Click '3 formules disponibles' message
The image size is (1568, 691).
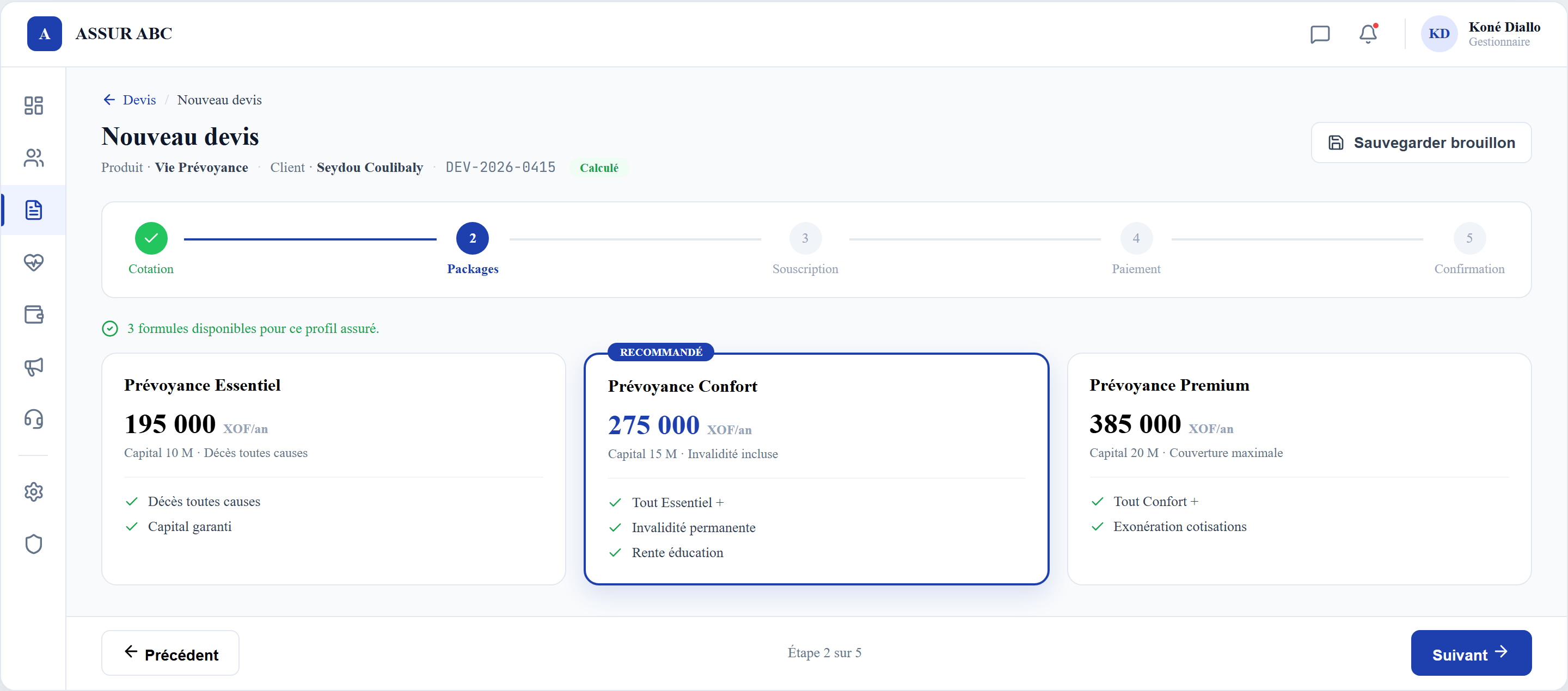(x=253, y=329)
